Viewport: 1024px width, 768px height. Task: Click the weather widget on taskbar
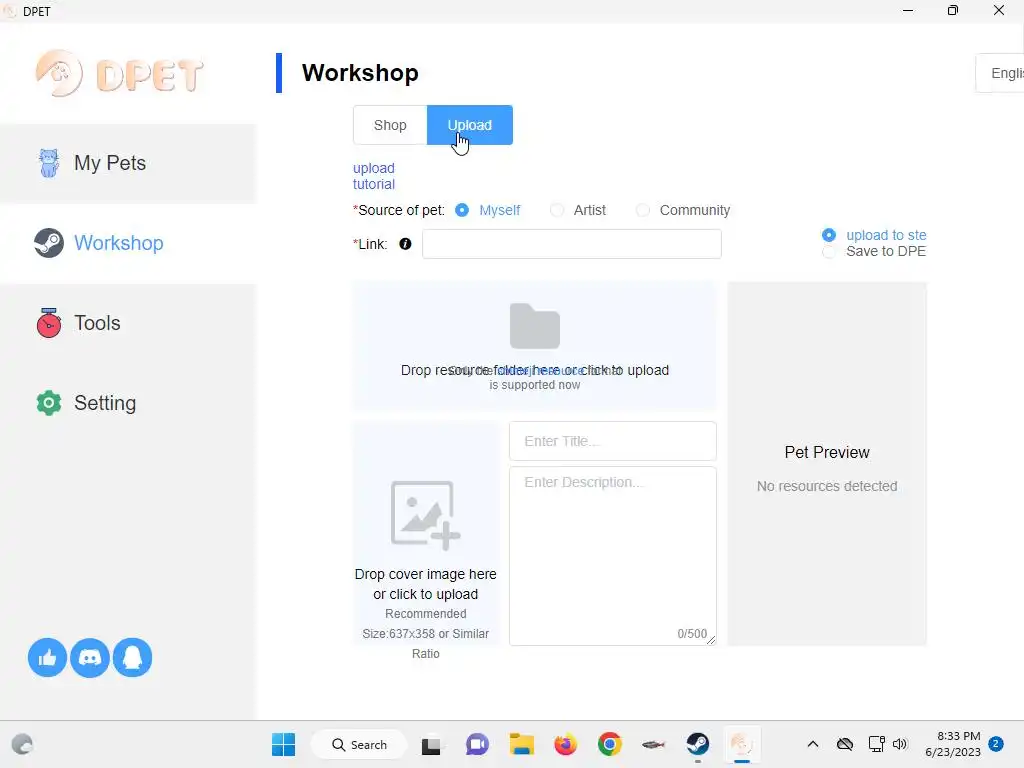point(22,744)
